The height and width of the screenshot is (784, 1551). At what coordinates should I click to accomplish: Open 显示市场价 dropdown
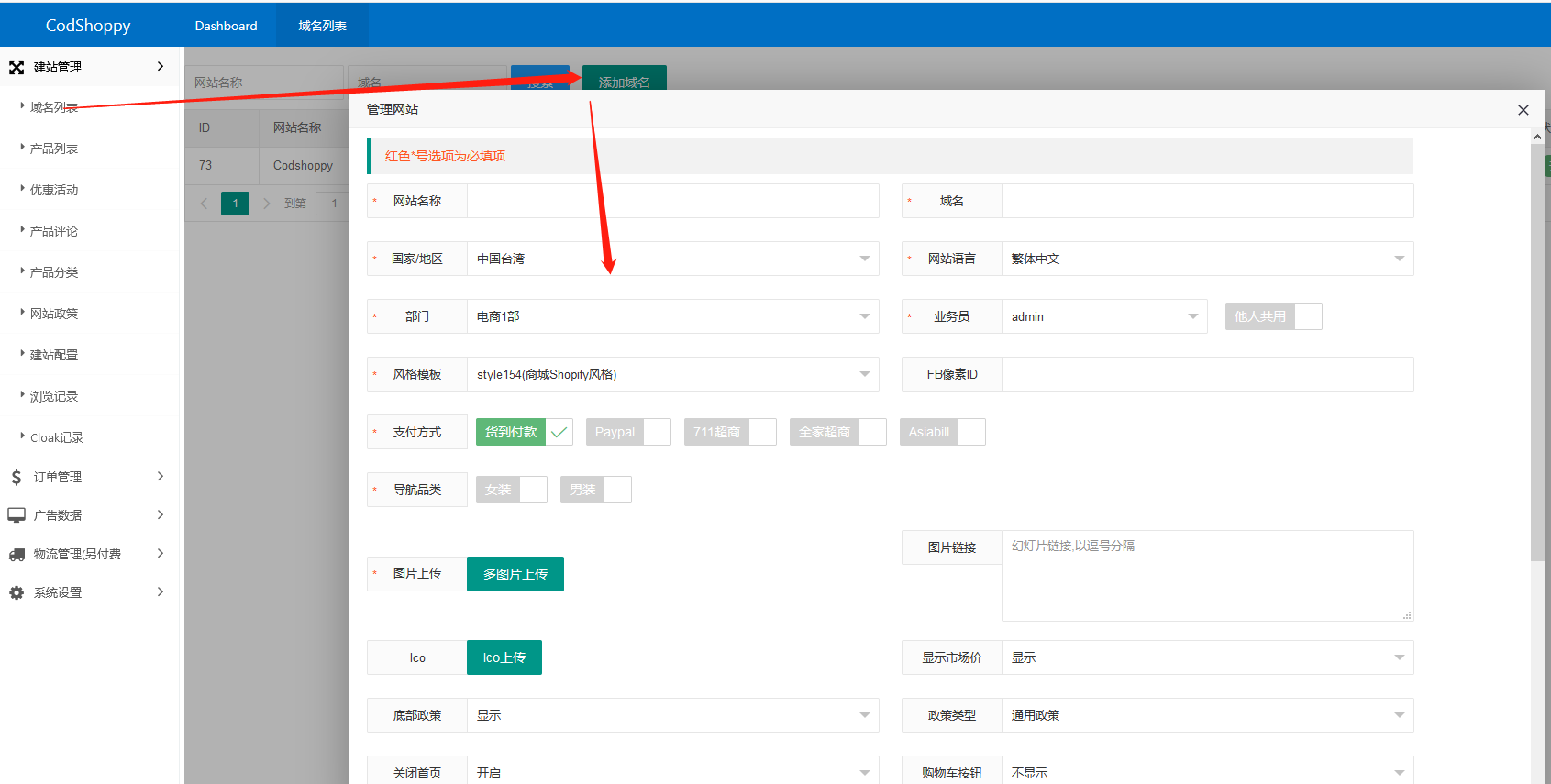[x=1208, y=657]
